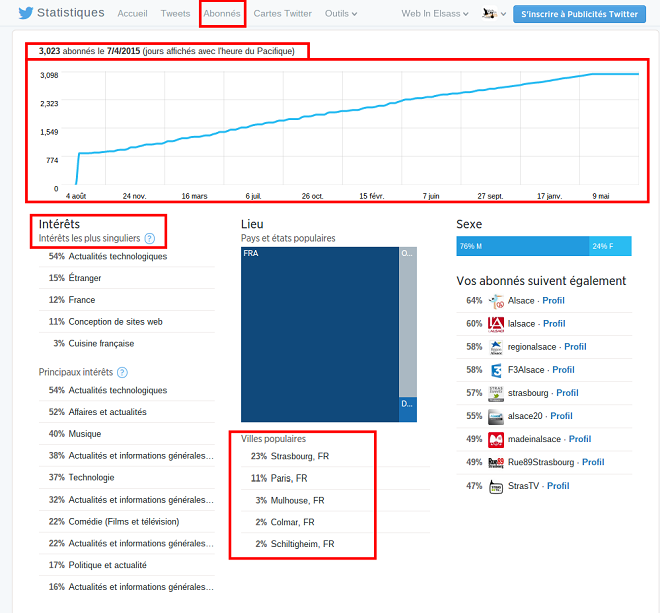Image resolution: width=660 pixels, height=613 pixels.
Task: Click 22% Comédie (Films et télévision) row
Action: (x=126, y=522)
